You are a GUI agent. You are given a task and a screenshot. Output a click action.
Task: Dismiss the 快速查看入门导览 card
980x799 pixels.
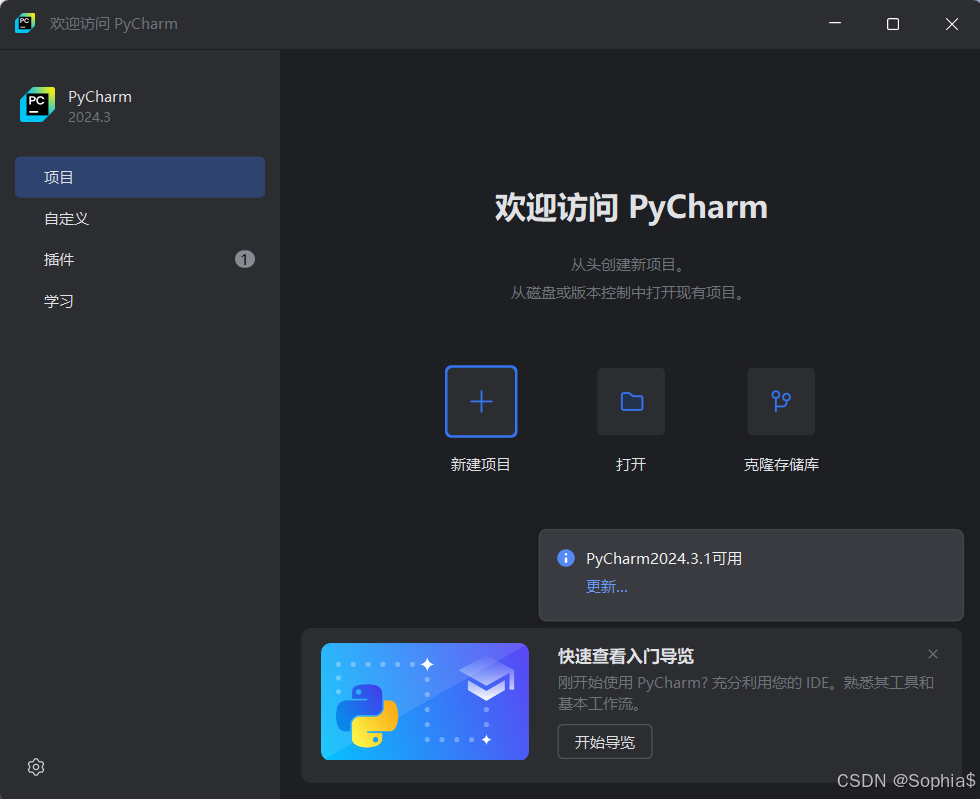tap(932, 653)
